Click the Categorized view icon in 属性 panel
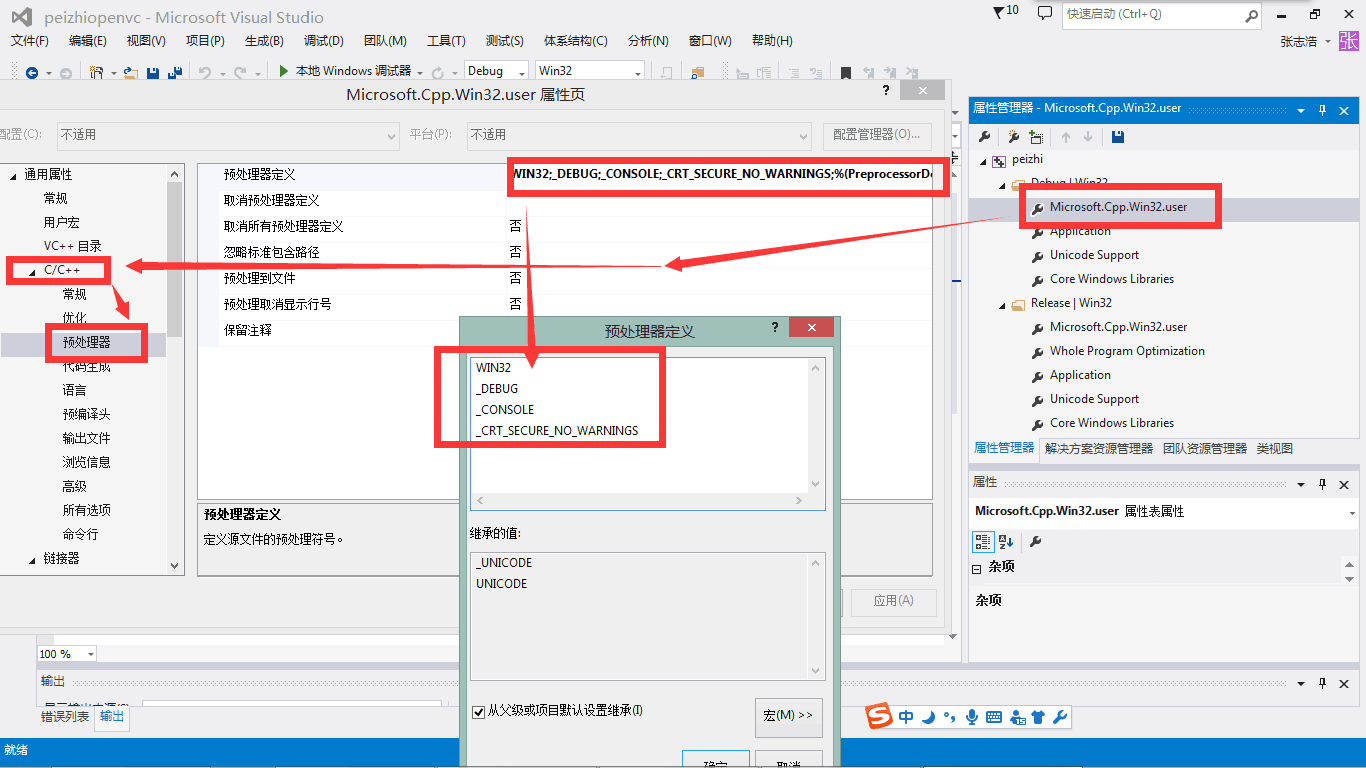Image resolution: width=1366 pixels, height=768 pixels. (x=984, y=541)
